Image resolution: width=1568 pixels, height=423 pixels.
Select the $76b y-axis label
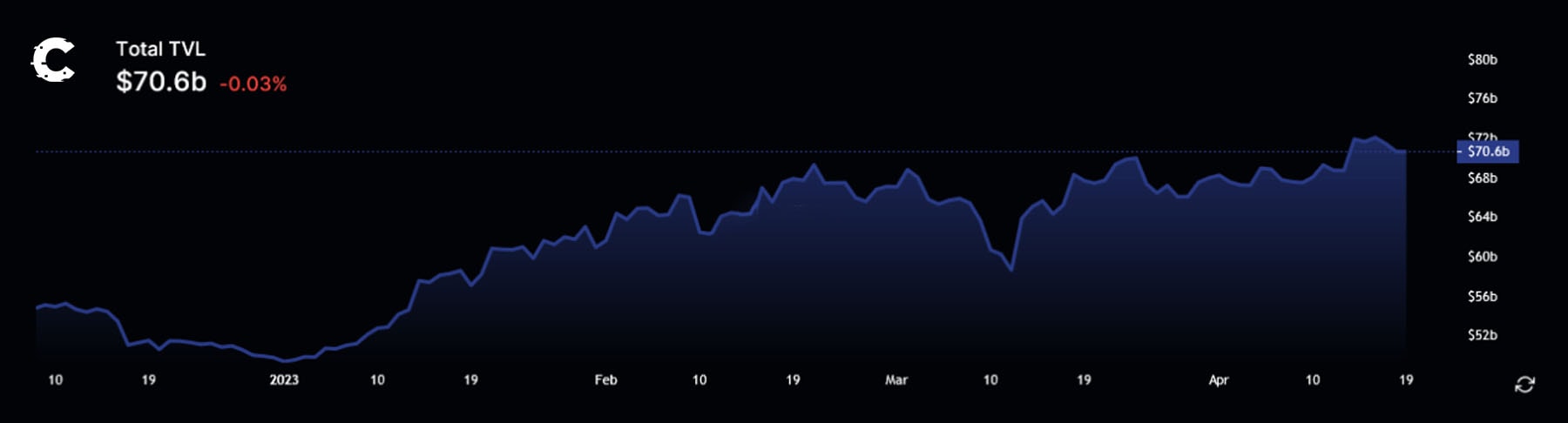tap(1482, 98)
